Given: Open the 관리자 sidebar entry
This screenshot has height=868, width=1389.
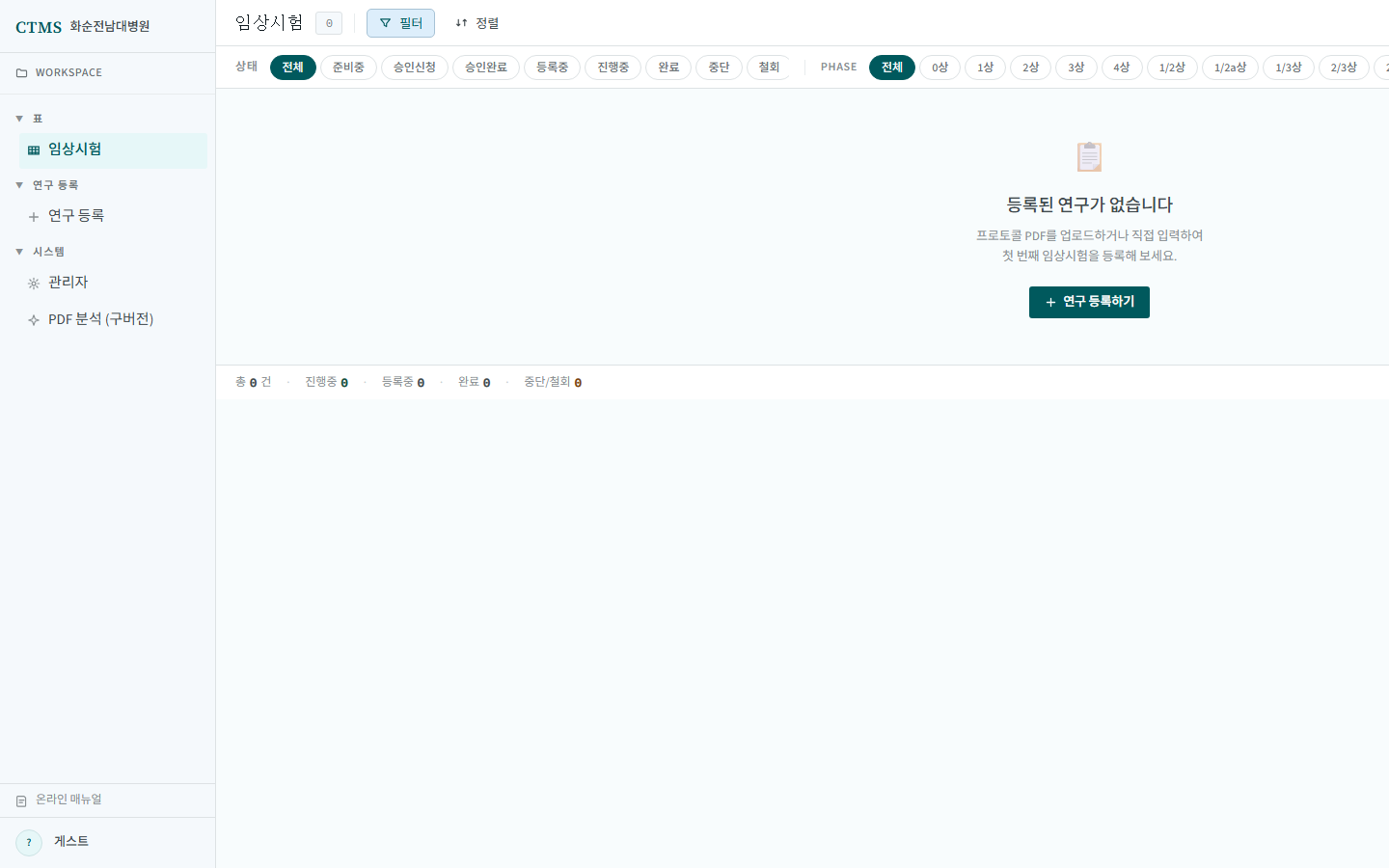Looking at the screenshot, I should pyautogui.click(x=113, y=283).
